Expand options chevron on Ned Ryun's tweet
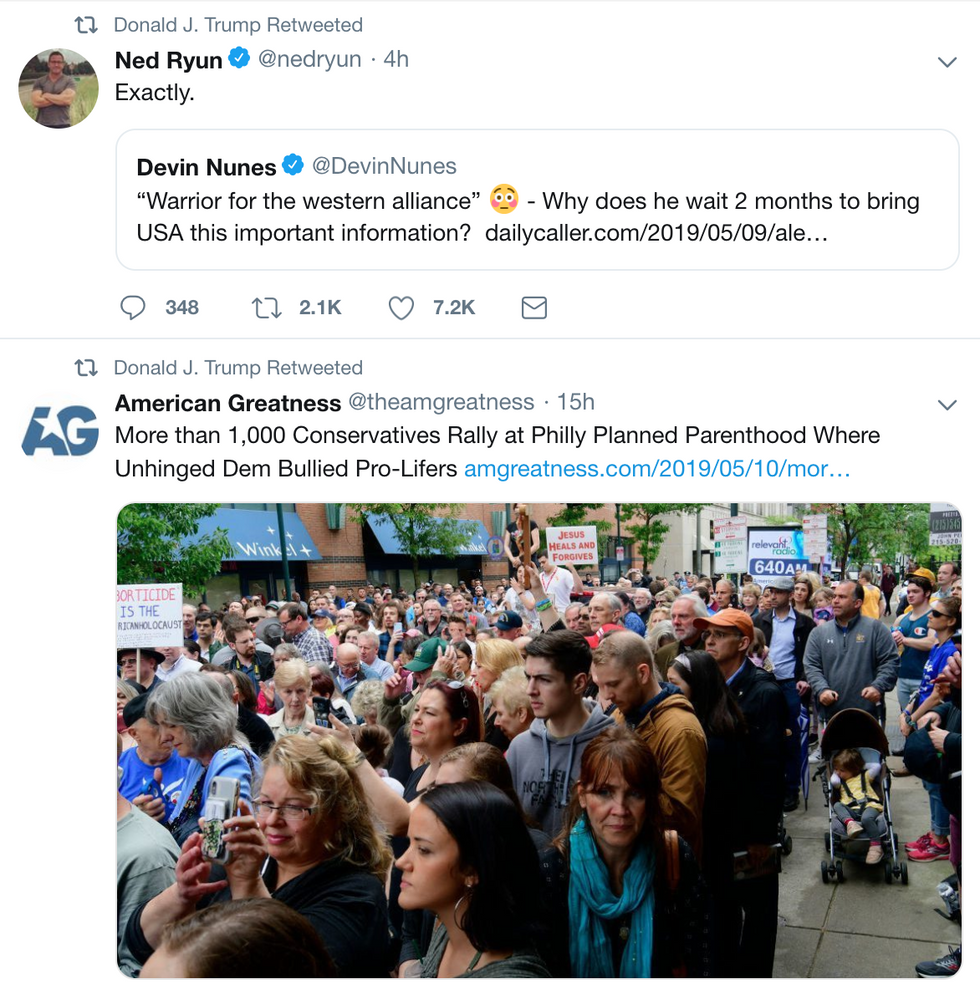 tap(947, 61)
